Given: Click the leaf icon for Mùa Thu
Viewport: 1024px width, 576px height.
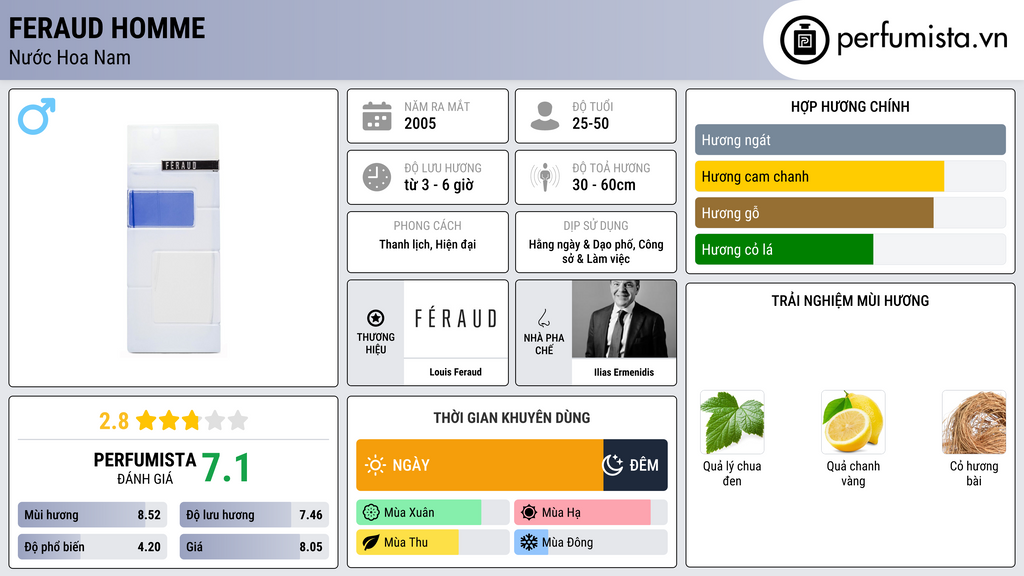Looking at the screenshot, I should [x=371, y=542].
